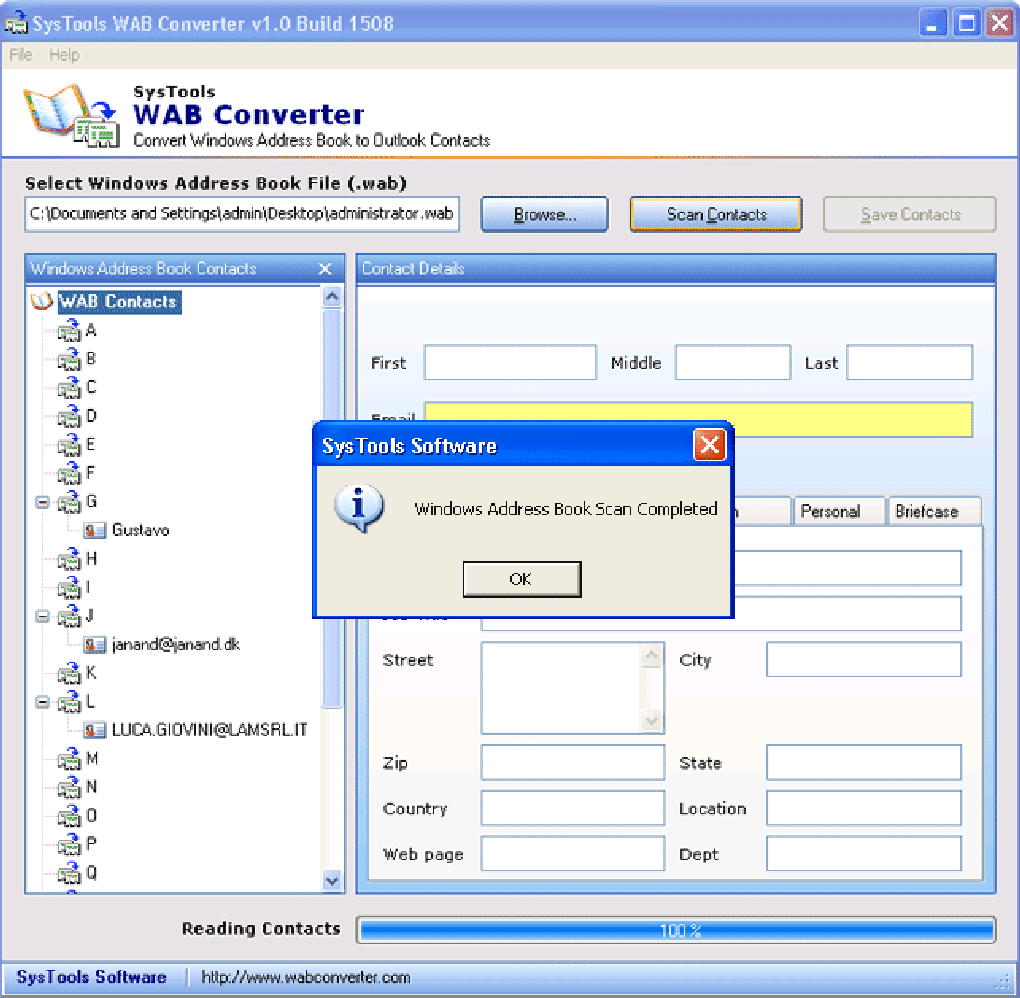
Task: Click the Browse button
Action: click(x=544, y=214)
